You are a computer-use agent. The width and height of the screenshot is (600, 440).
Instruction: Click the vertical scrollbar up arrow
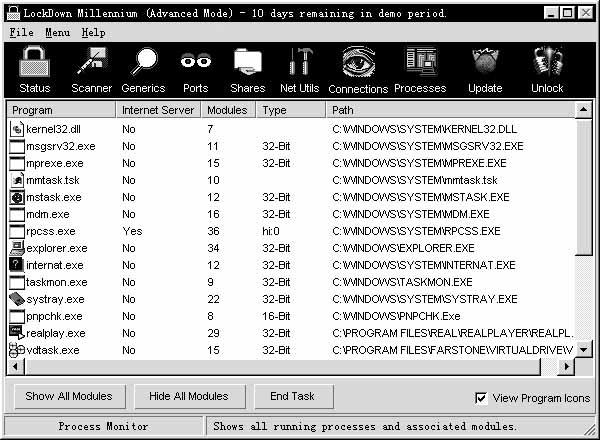pos(584,110)
